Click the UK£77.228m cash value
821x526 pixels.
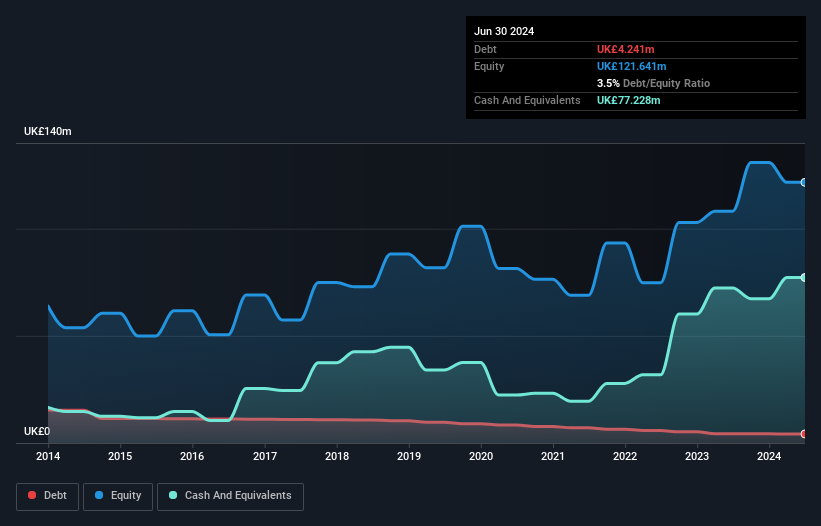coord(628,100)
